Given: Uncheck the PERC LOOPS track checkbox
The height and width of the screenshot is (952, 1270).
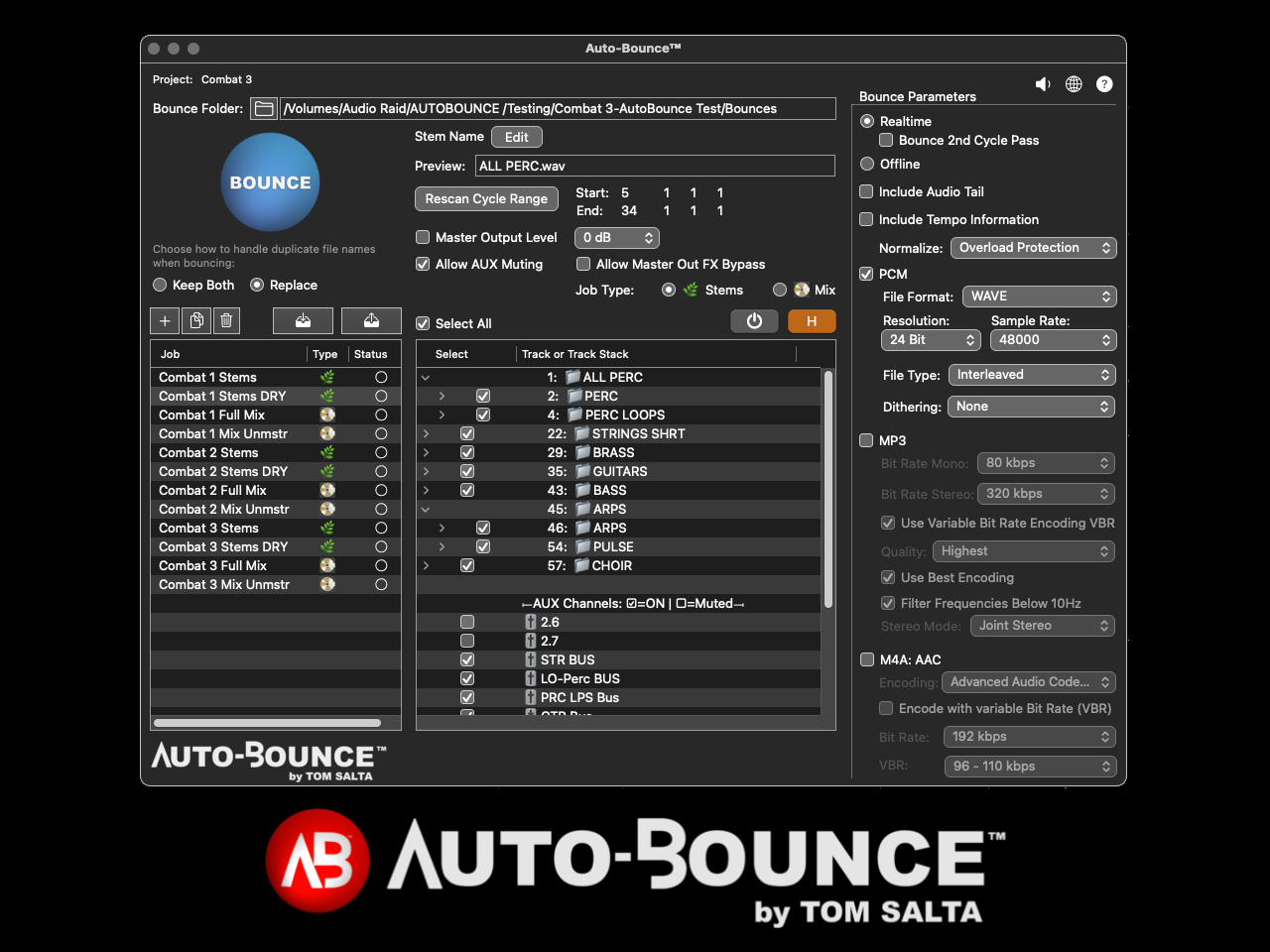Looking at the screenshot, I should pyautogui.click(x=483, y=416).
